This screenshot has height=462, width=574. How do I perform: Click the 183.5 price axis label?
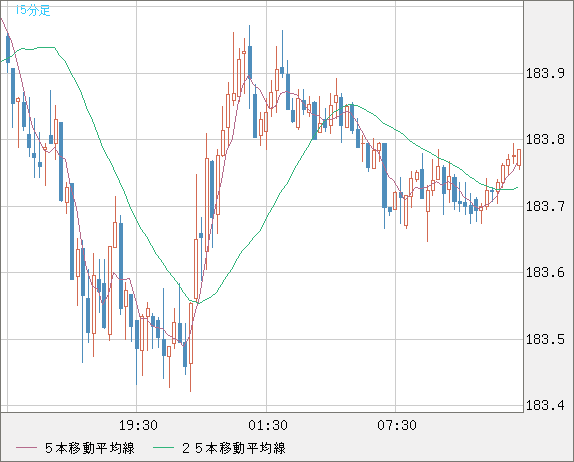(x=545, y=339)
